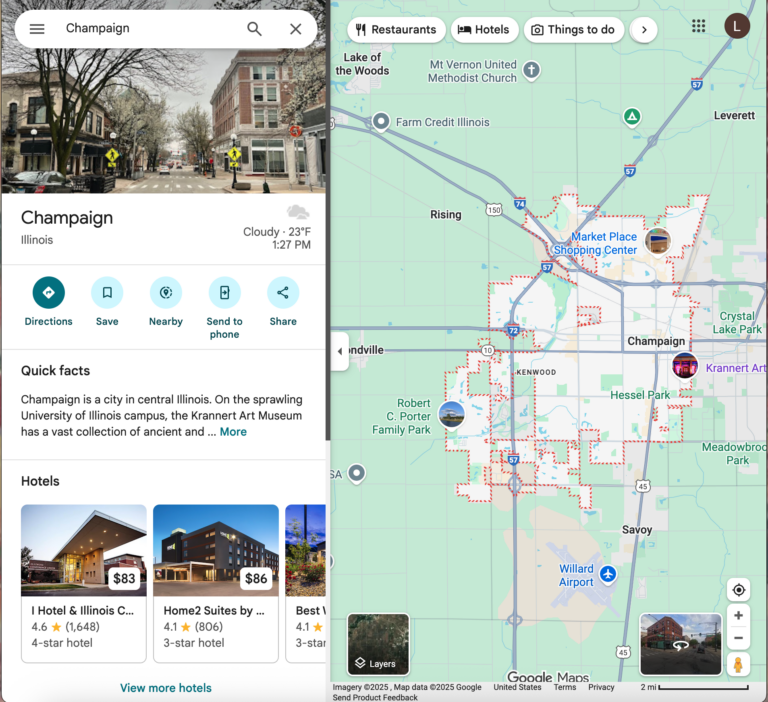
Task: Collapse the side panel
Action: [x=339, y=351]
